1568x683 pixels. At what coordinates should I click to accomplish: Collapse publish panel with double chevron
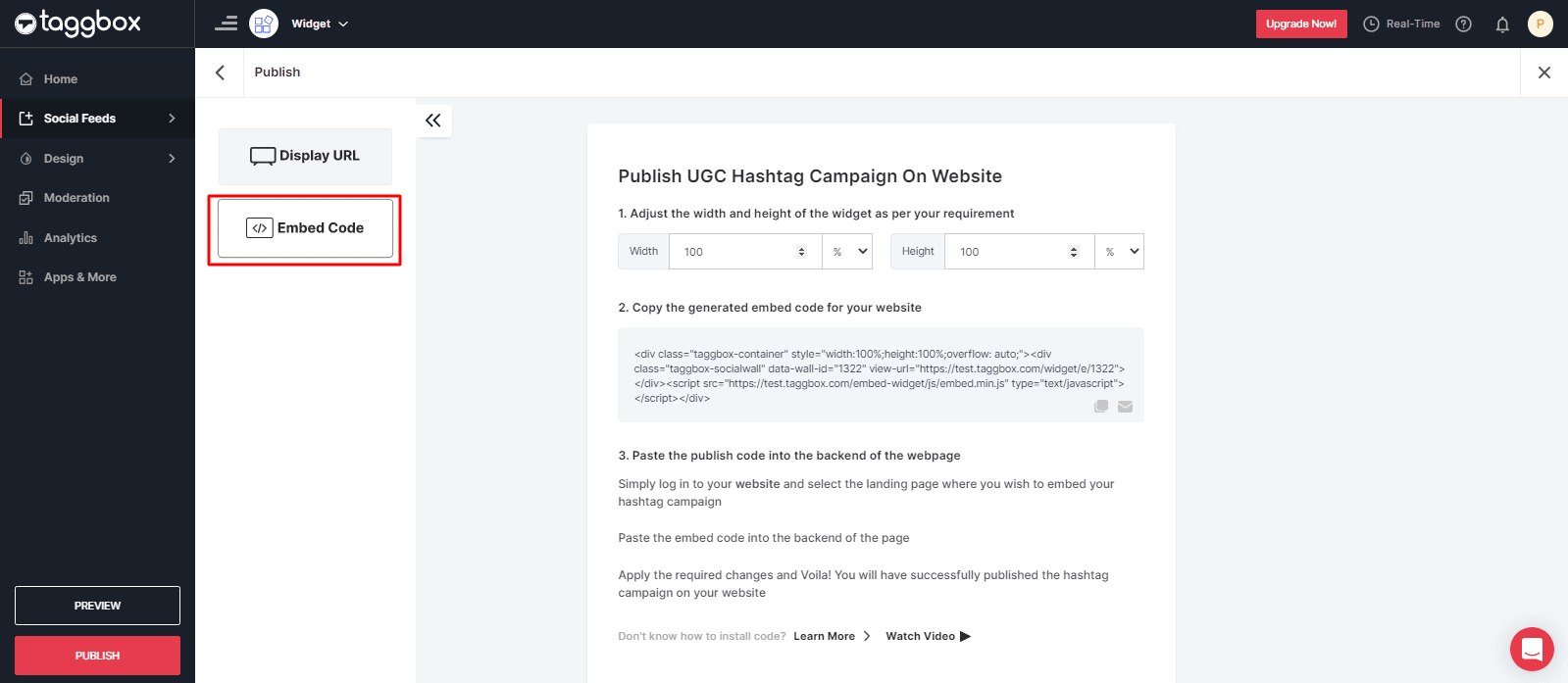[433, 121]
